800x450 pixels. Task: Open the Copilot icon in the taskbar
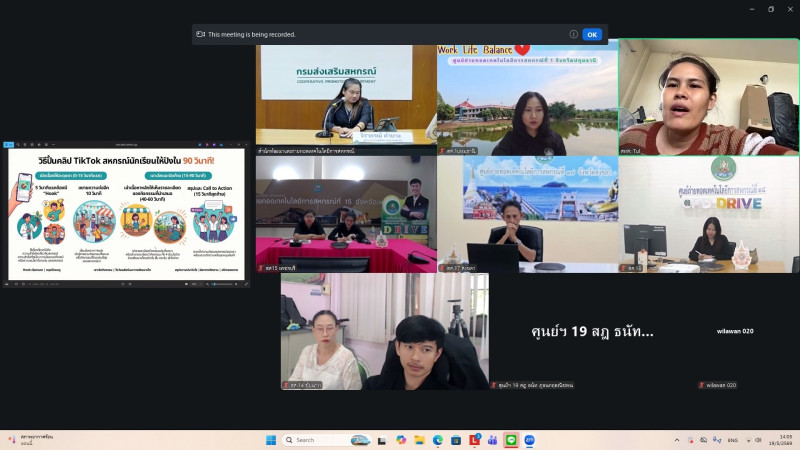coord(401,440)
